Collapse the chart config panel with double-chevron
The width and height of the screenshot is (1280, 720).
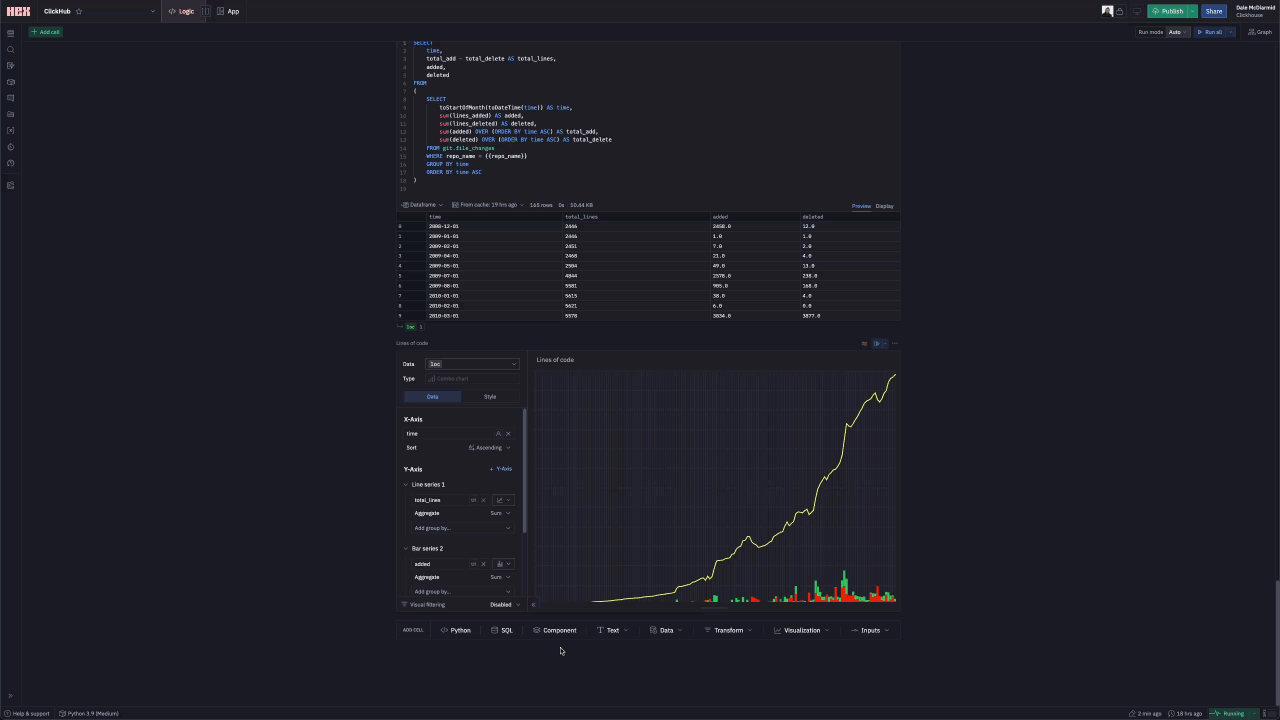pyautogui.click(x=533, y=605)
